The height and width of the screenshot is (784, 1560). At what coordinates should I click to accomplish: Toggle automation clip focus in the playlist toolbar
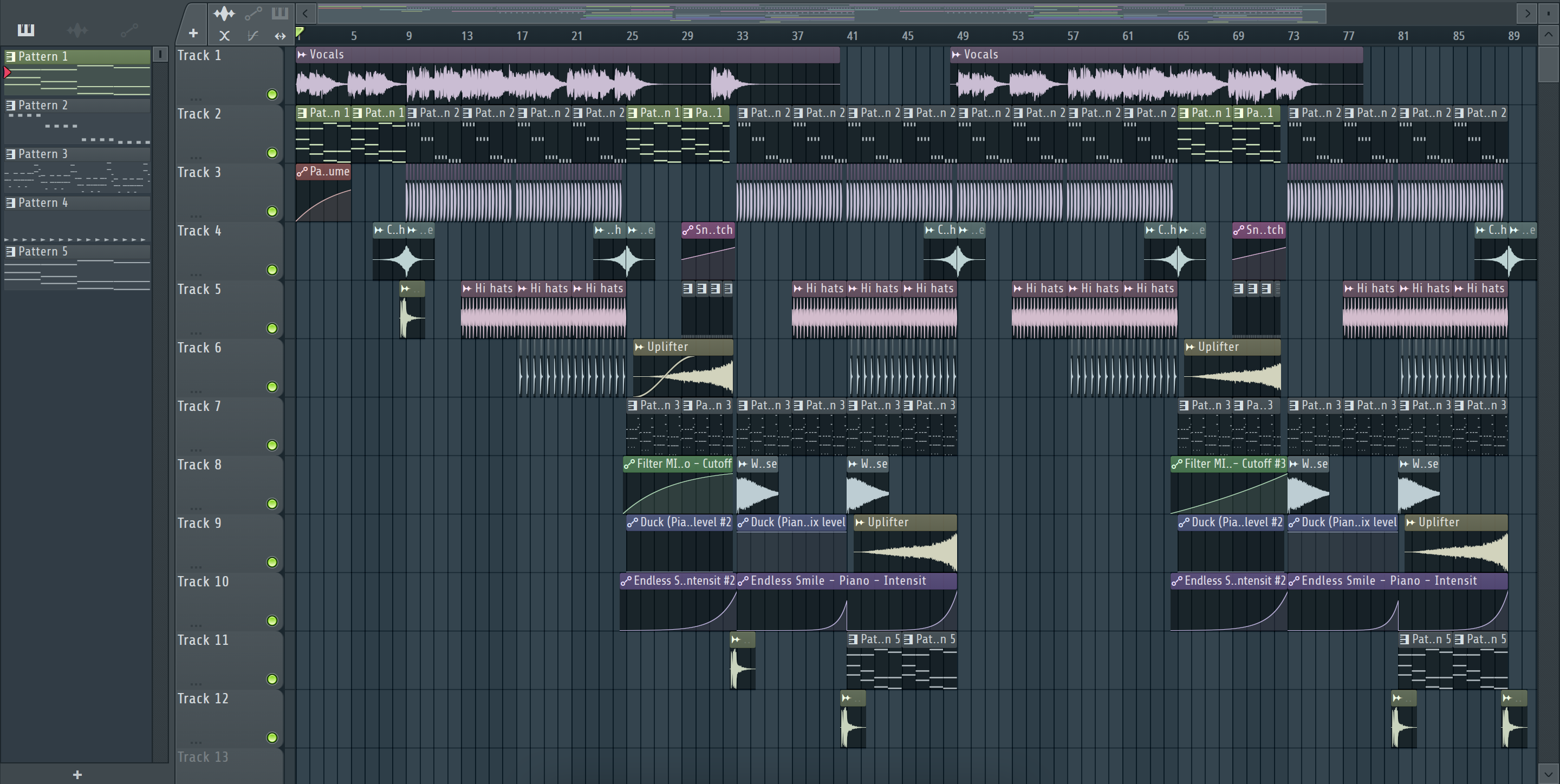(x=253, y=12)
